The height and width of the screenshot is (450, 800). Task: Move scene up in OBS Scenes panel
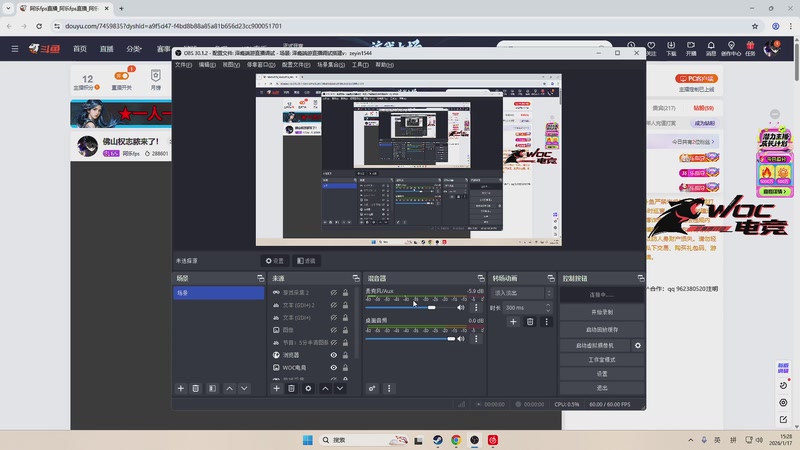[230, 388]
